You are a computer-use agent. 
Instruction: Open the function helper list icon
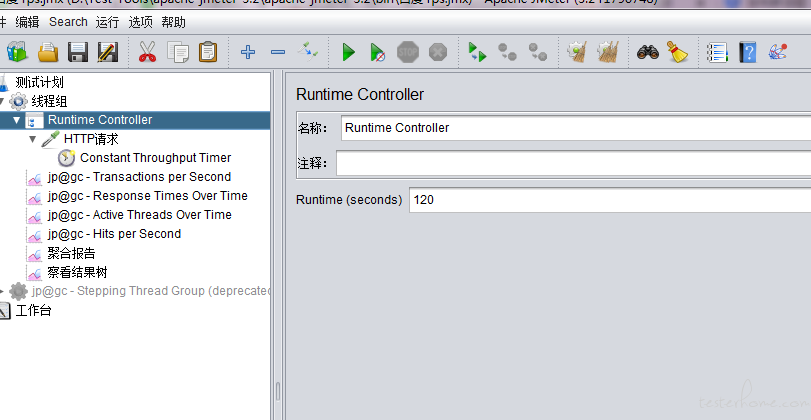716,52
